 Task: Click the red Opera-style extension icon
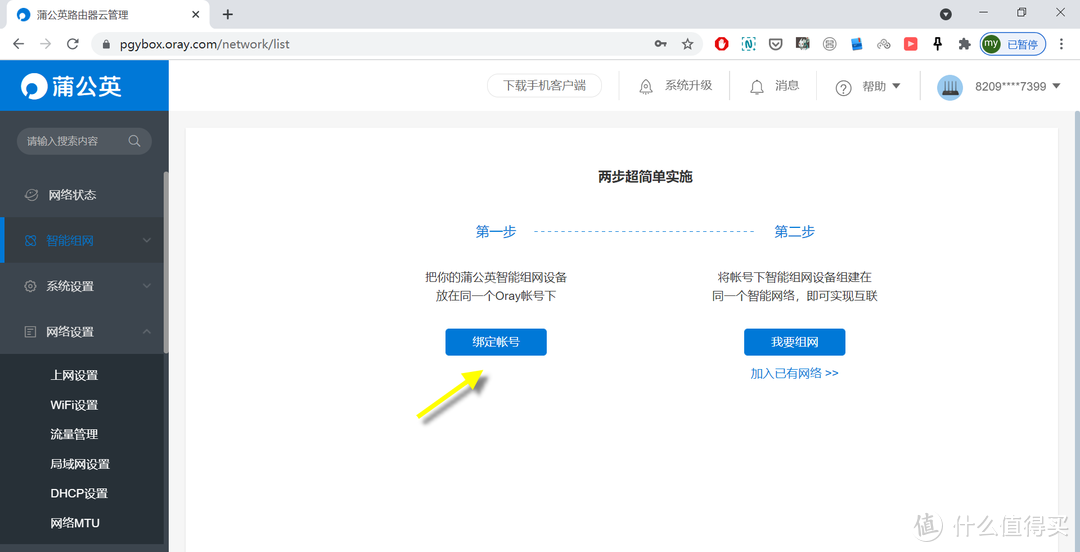click(722, 44)
